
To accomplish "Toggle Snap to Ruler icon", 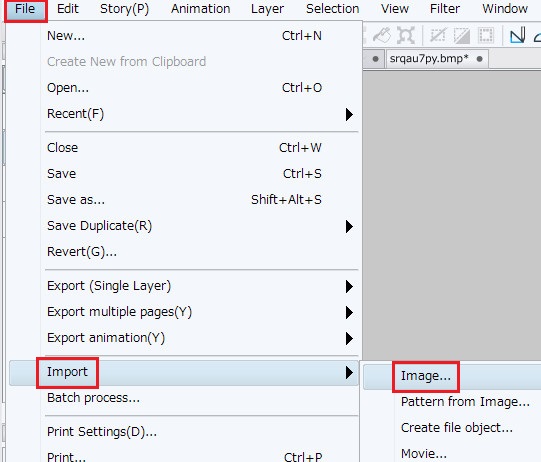I will click(518, 35).
